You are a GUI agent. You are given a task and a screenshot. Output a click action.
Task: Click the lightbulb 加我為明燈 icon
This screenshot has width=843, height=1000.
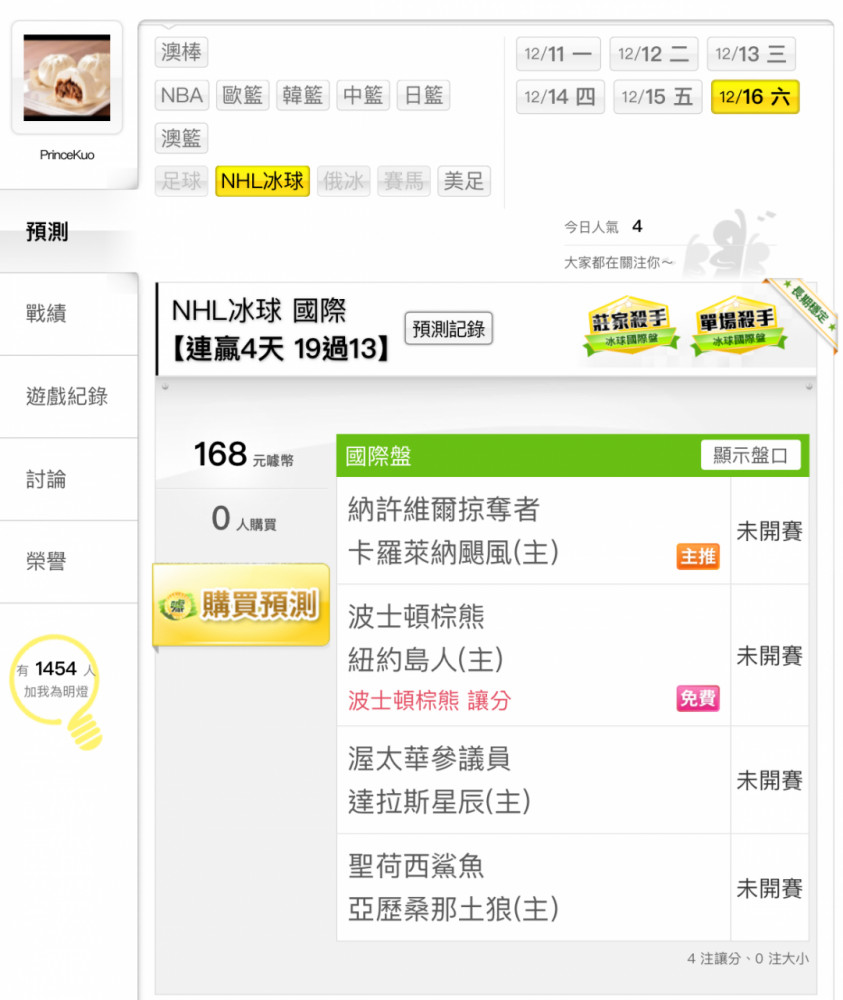click(x=56, y=691)
